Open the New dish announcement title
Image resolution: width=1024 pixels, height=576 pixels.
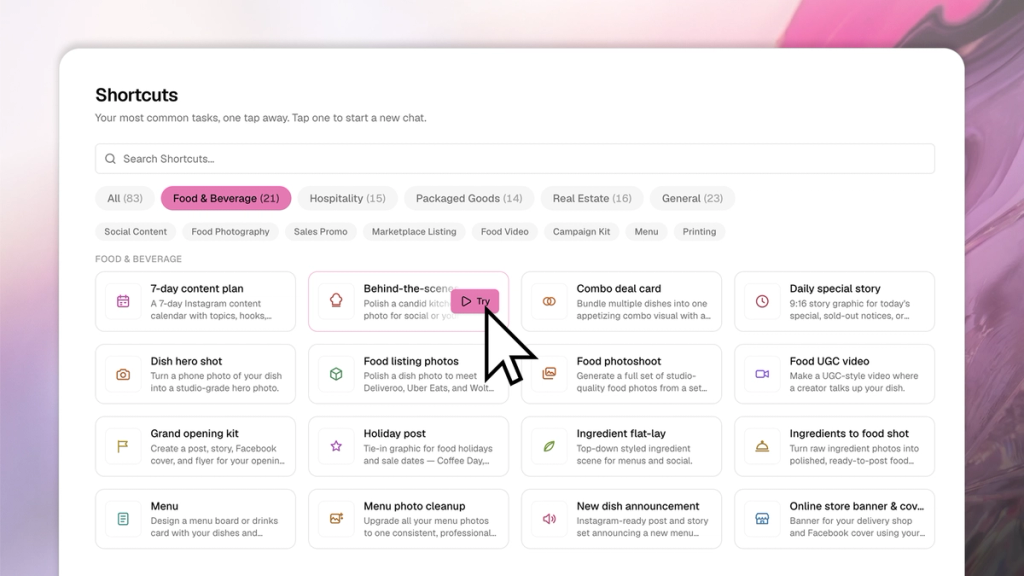(637, 506)
